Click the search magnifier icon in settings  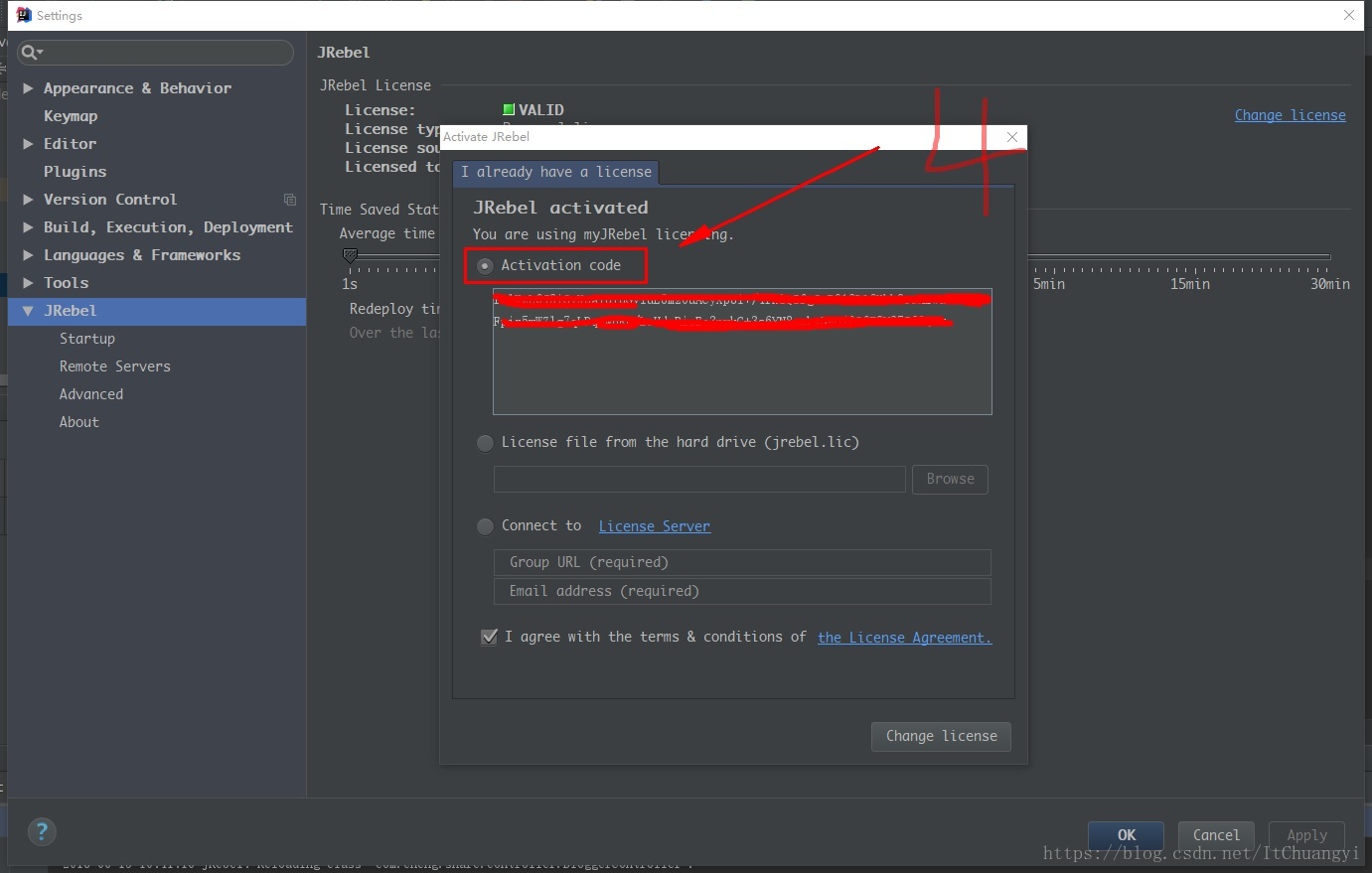(x=28, y=53)
